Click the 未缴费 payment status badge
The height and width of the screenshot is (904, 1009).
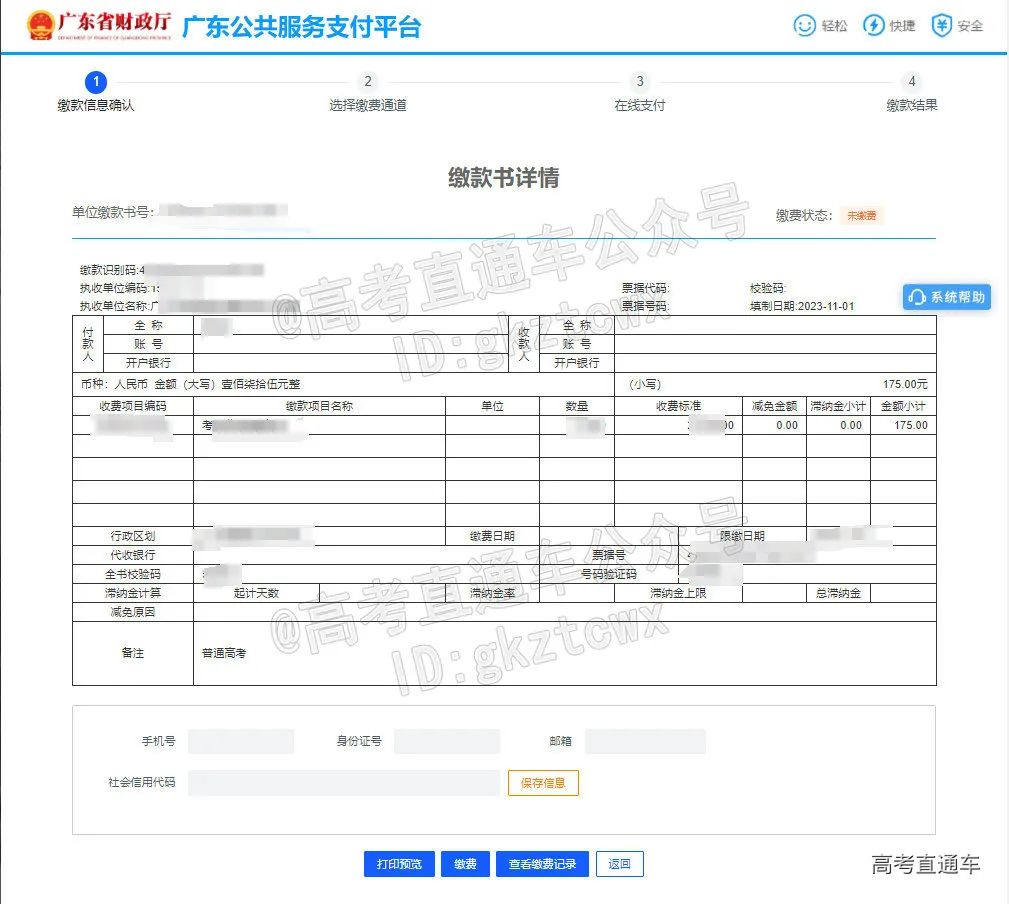[861, 215]
